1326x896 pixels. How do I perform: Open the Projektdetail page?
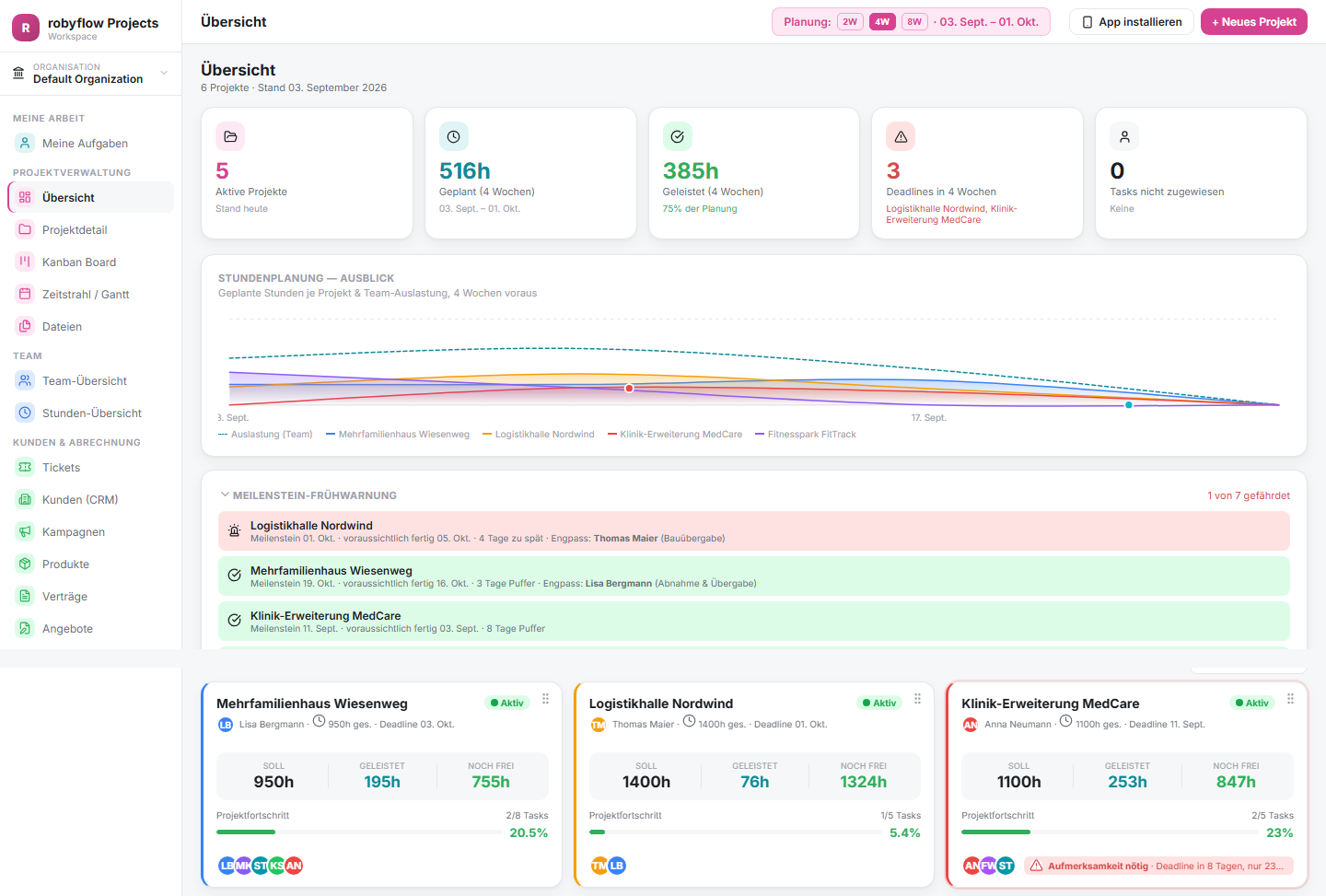(x=90, y=230)
